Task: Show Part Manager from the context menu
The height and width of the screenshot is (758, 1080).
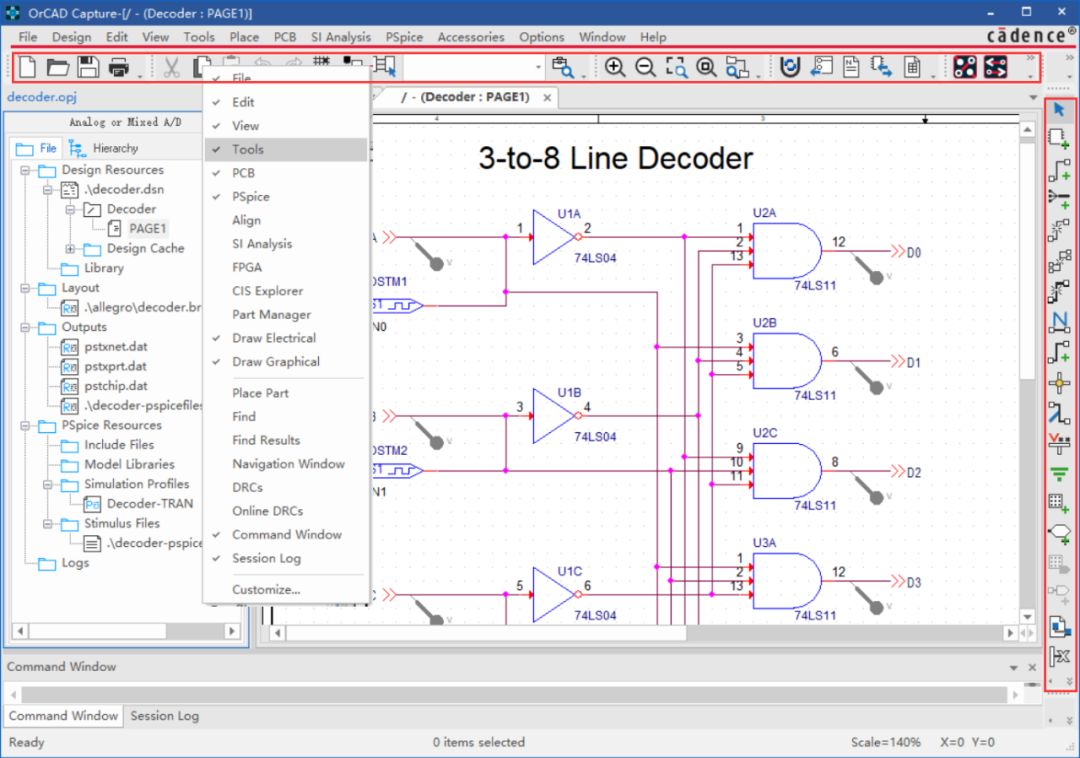Action: 286,315
